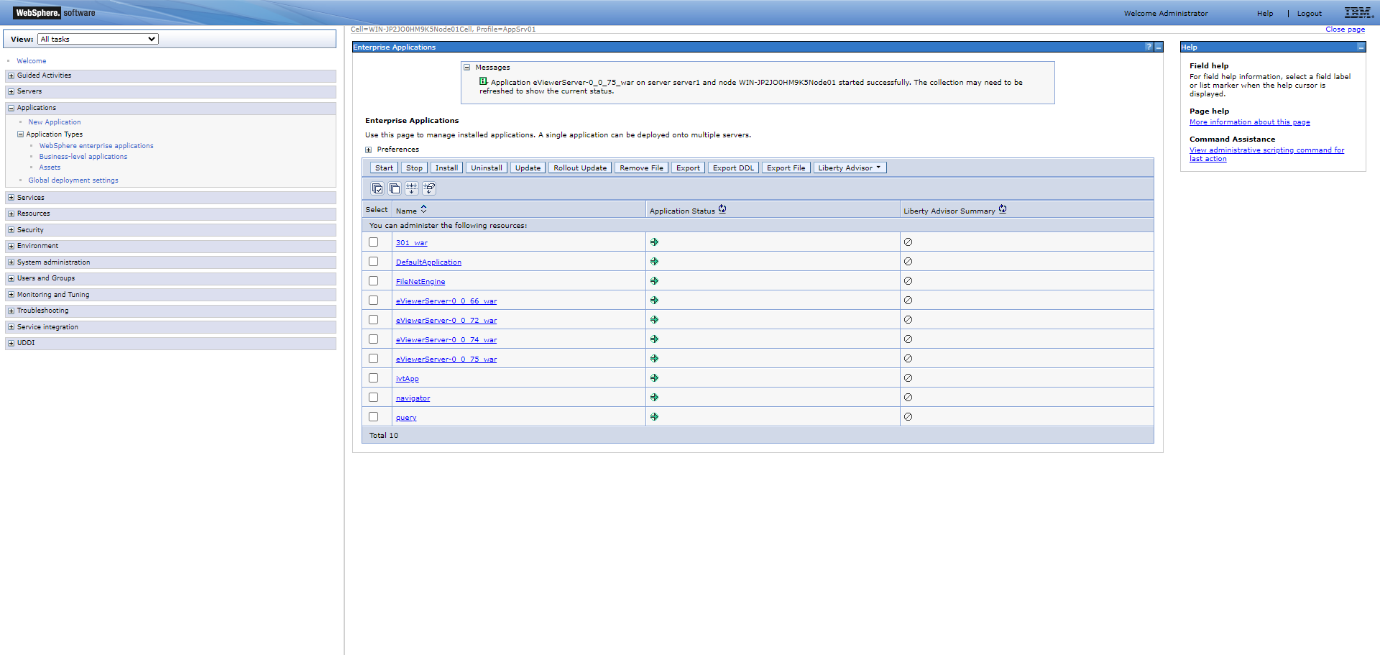Select the eViewerServer-0_0_75_war checkbox
The height and width of the screenshot is (655, 1380).
(374, 358)
